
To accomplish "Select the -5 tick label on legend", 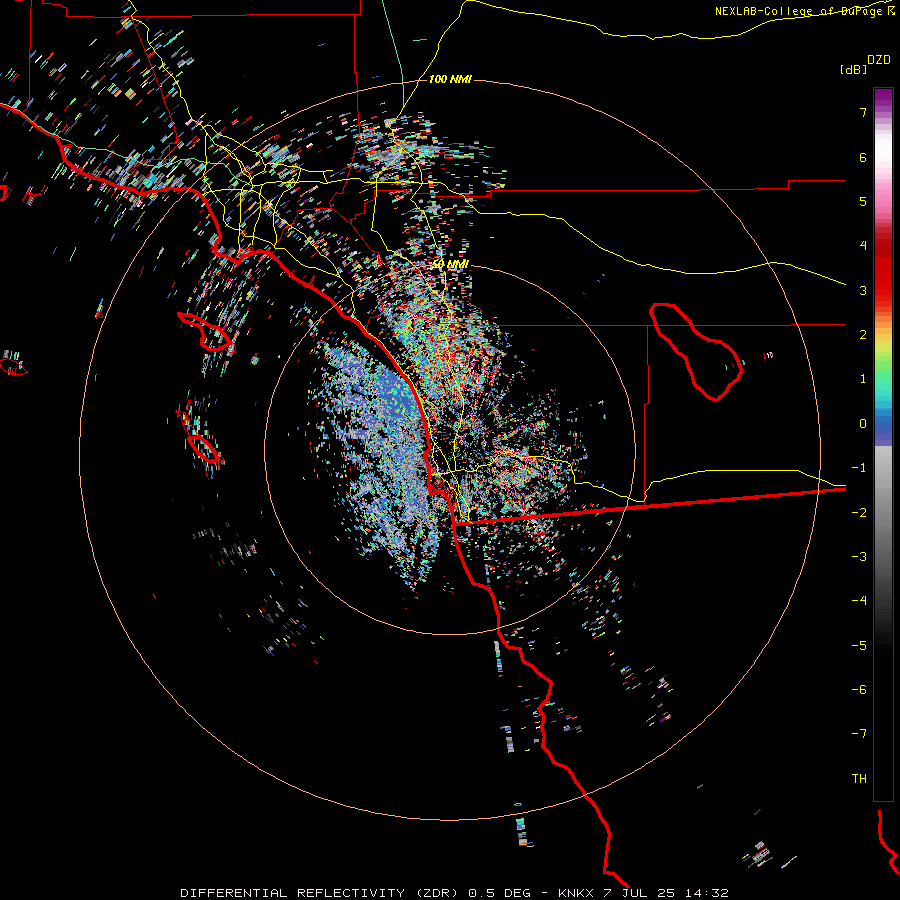I will [x=859, y=646].
